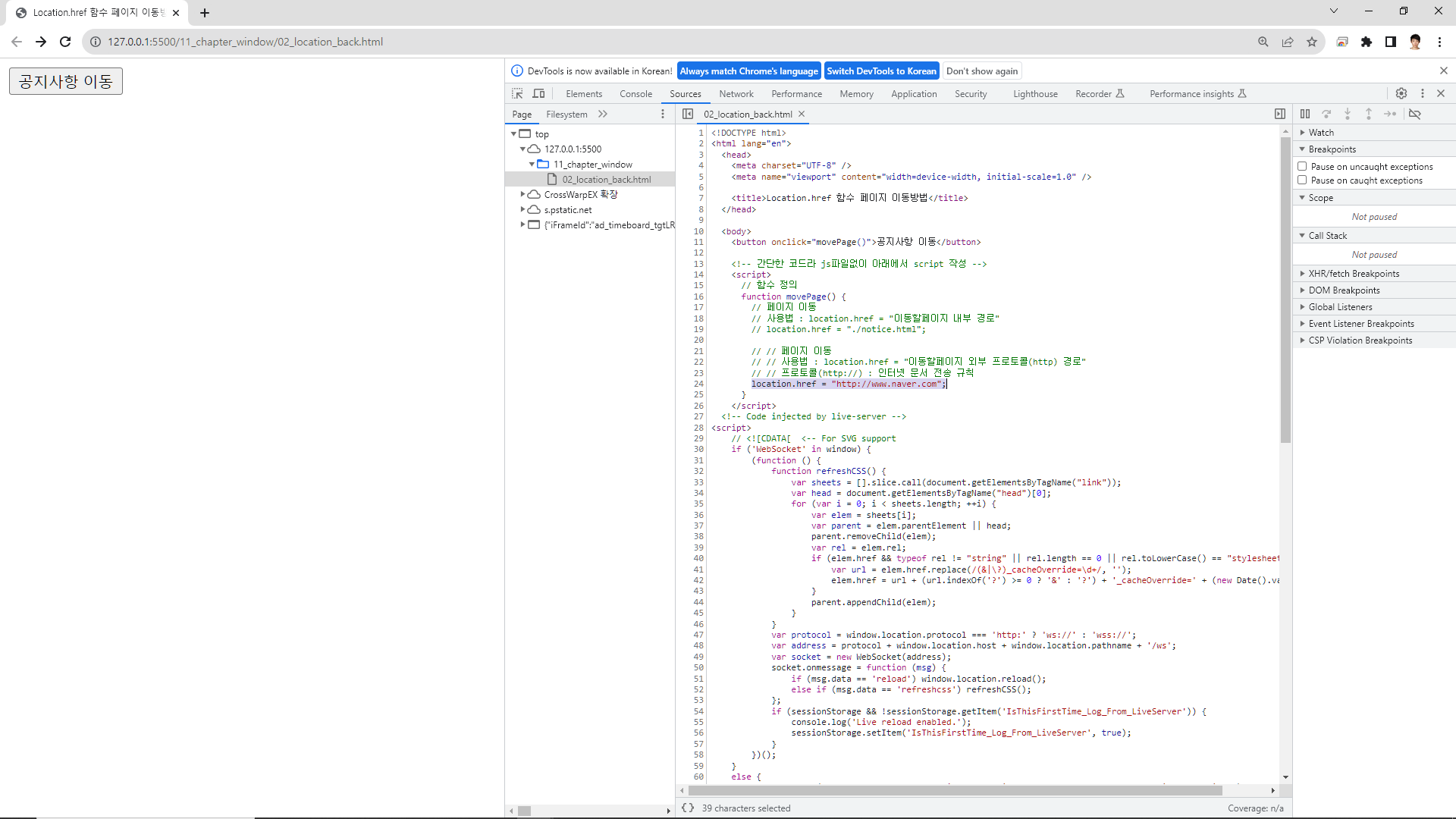Reload the page in browser toolbar

click(65, 42)
